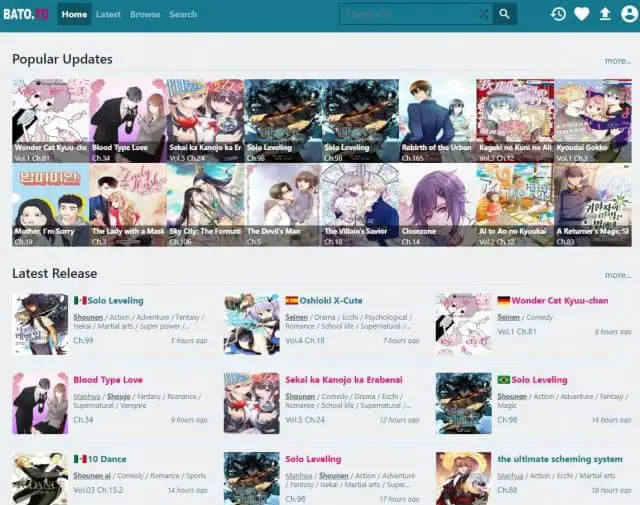Image resolution: width=640 pixels, height=505 pixels.
Task: Open favorites heart icon
Action: coord(582,14)
